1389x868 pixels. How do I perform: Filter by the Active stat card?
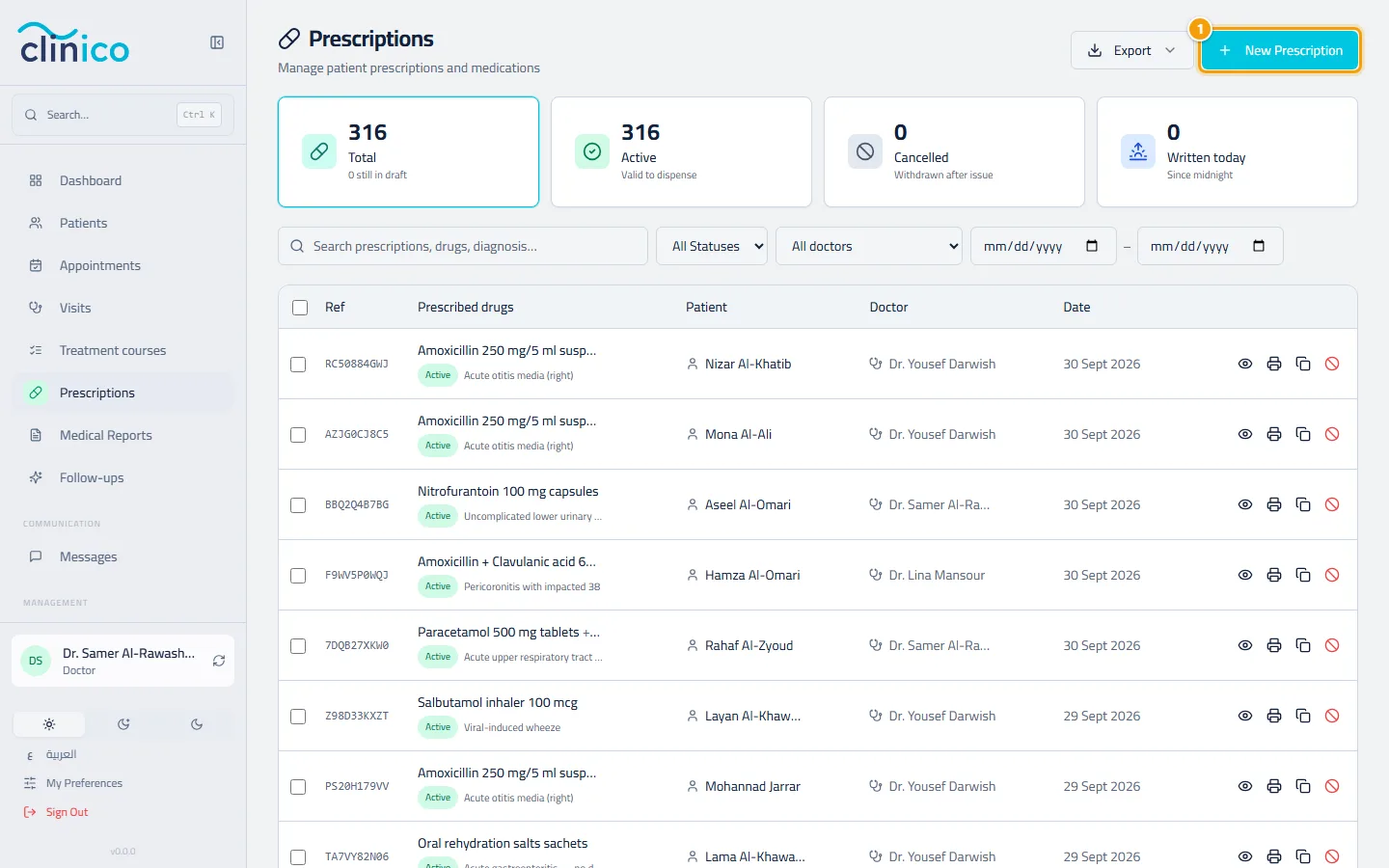click(681, 151)
